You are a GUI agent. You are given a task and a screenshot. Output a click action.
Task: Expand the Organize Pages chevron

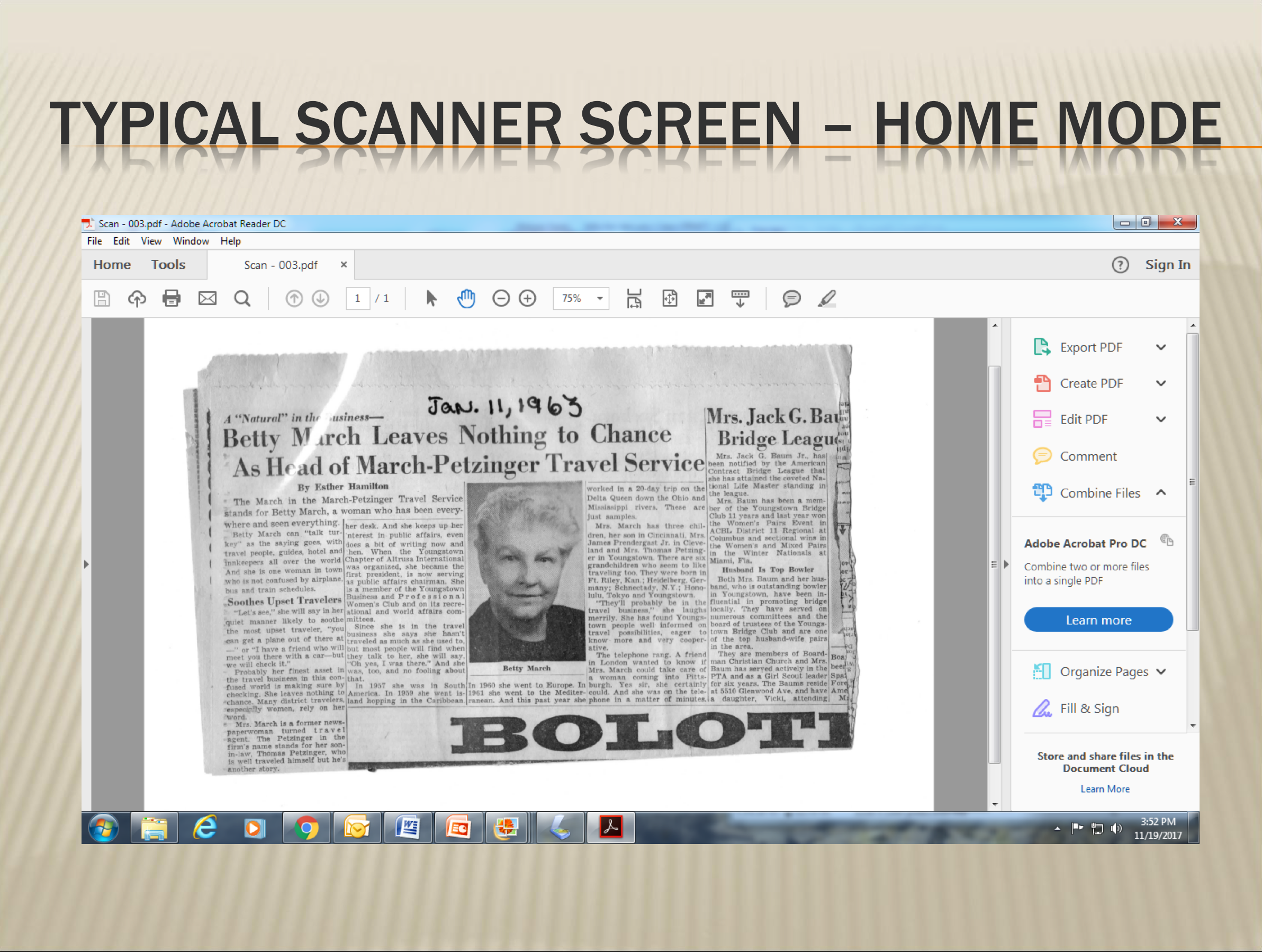pyautogui.click(x=1161, y=672)
